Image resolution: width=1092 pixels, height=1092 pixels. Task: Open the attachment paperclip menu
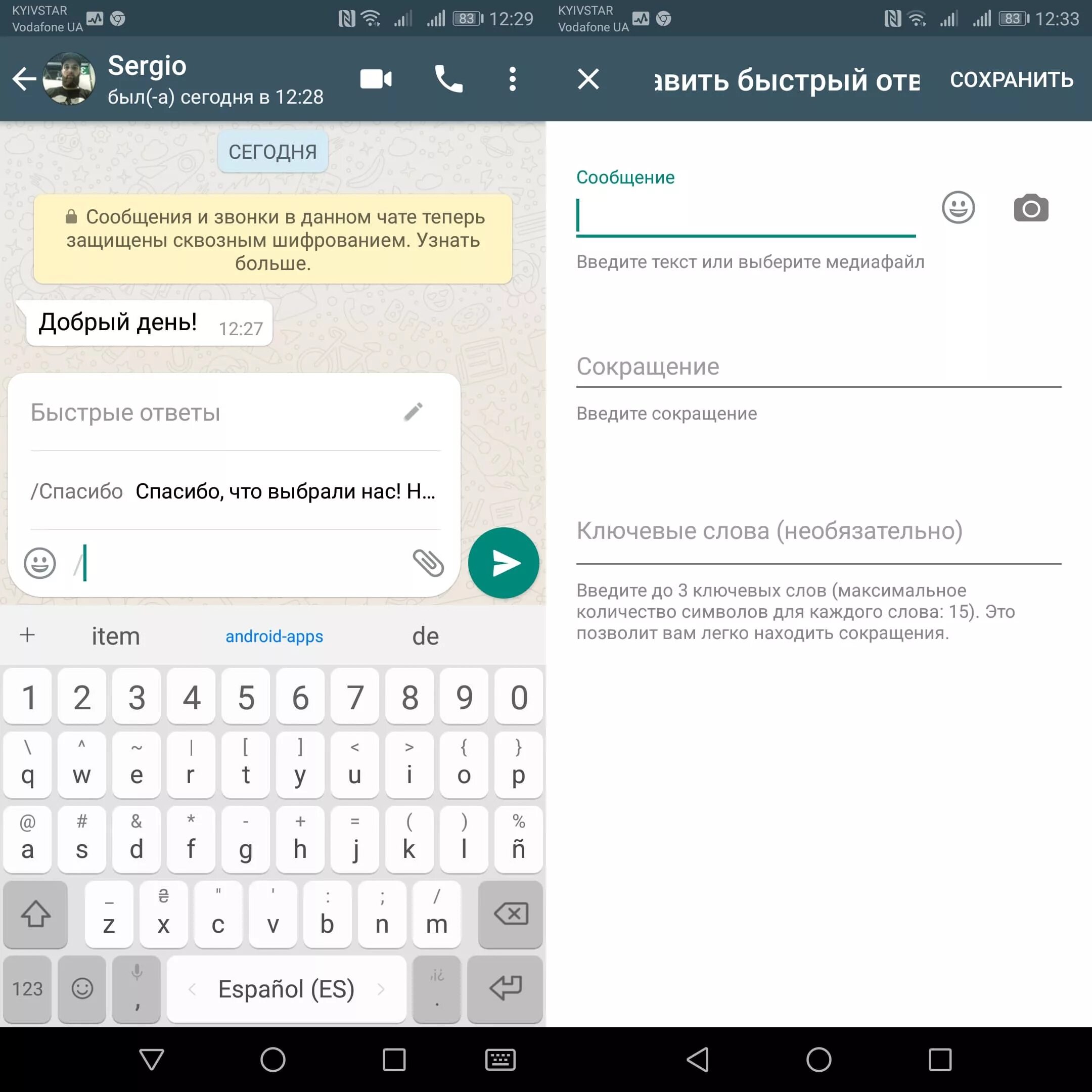pos(428,563)
